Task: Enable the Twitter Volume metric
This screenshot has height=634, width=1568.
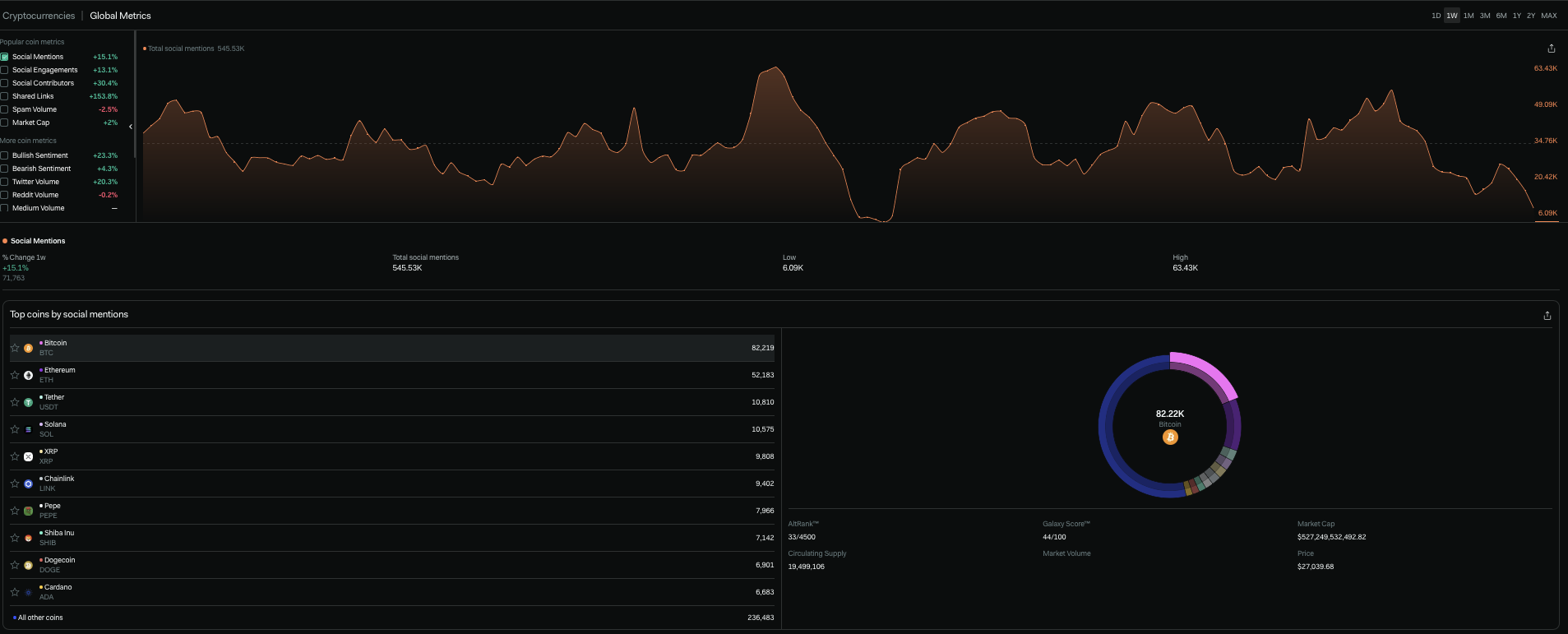Action: point(4,182)
